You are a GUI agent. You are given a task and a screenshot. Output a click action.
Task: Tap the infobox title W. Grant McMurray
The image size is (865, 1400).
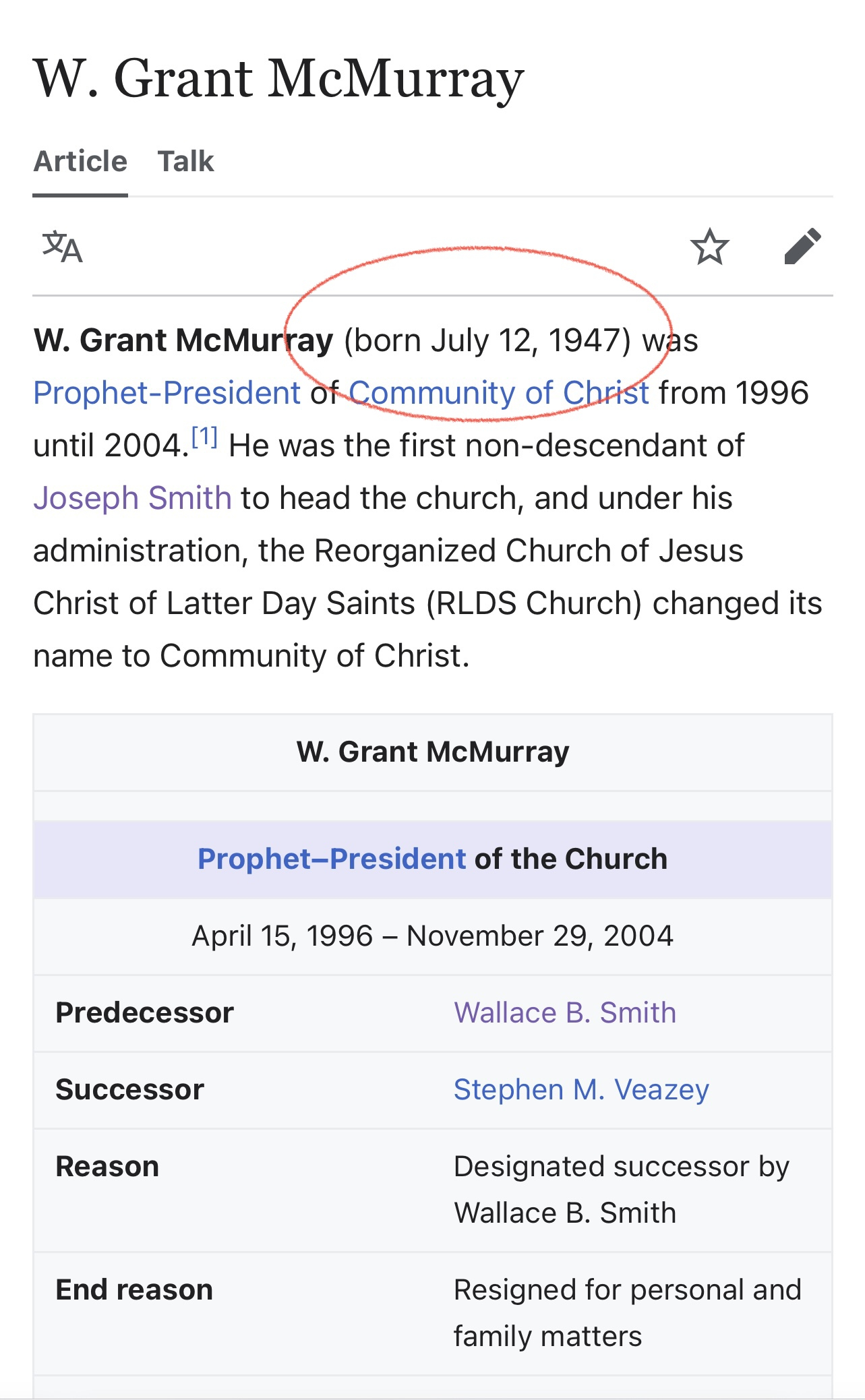coord(432,752)
